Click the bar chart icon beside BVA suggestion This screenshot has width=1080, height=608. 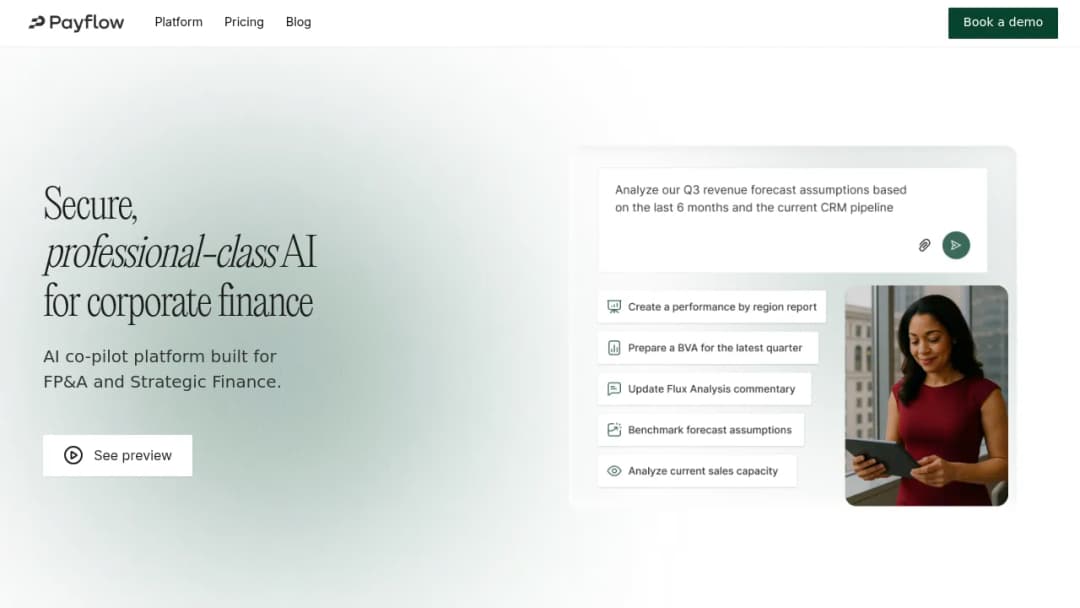tap(614, 348)
